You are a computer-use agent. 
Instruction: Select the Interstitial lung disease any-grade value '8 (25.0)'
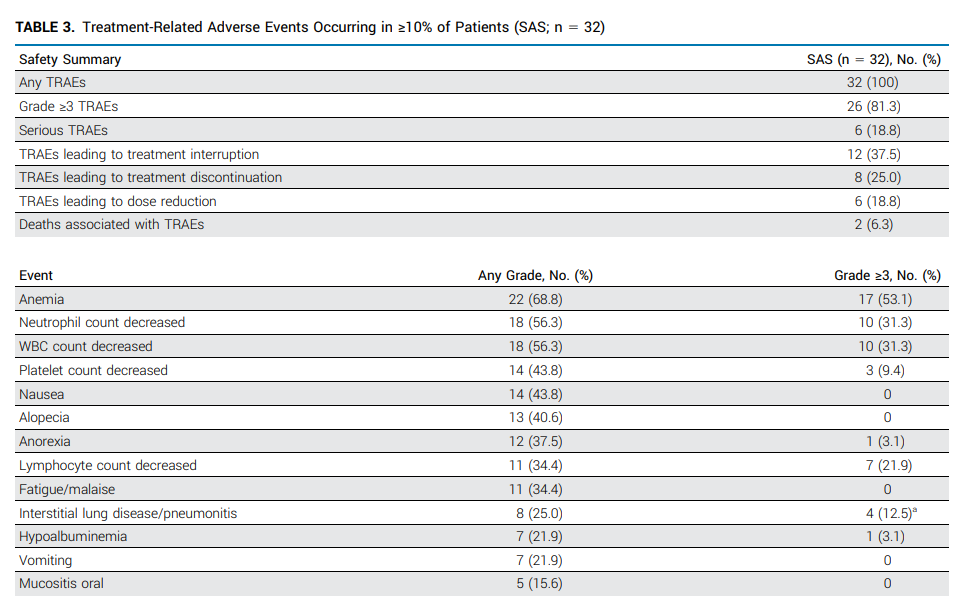540,514
